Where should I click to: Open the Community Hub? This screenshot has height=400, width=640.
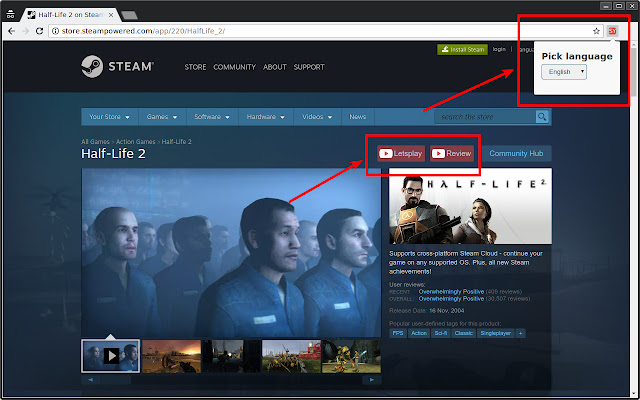(x=516, y=153)
